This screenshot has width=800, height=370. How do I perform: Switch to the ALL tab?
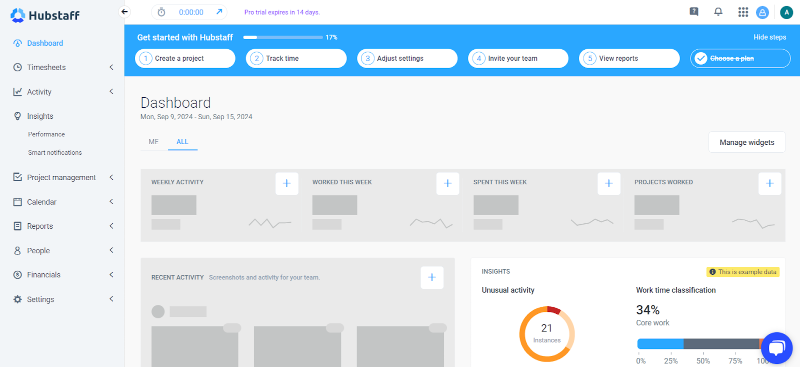(182, 142)
